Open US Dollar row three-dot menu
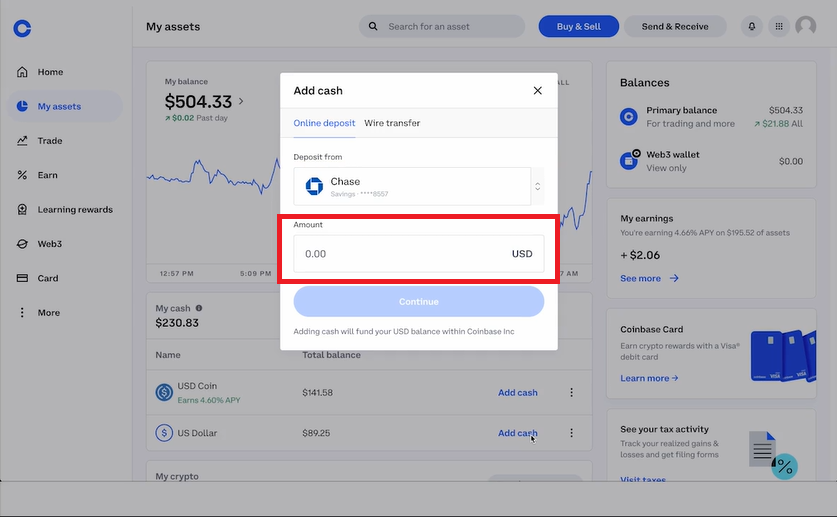 tap(571, 433)
